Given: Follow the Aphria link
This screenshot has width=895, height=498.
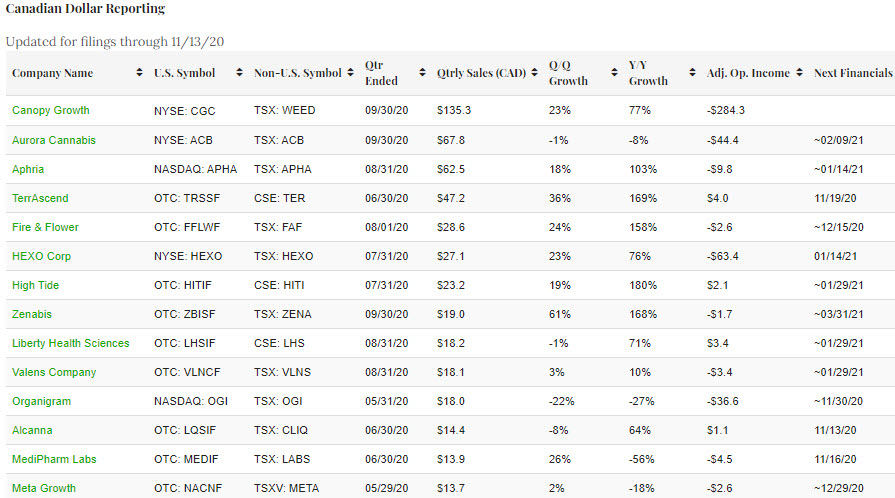Looking at the screenshot, I should pos(28,169).
